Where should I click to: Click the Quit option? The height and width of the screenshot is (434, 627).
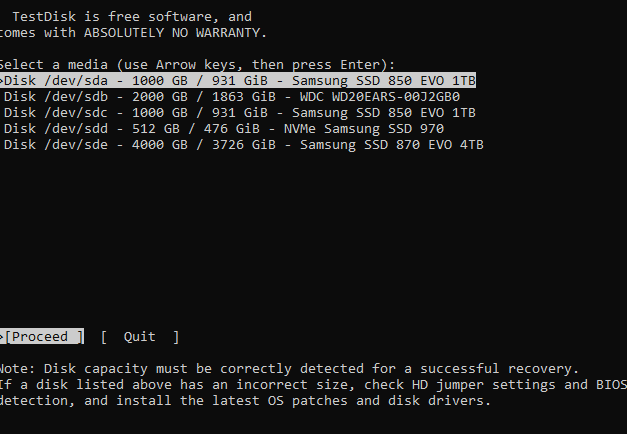(140, 337)
